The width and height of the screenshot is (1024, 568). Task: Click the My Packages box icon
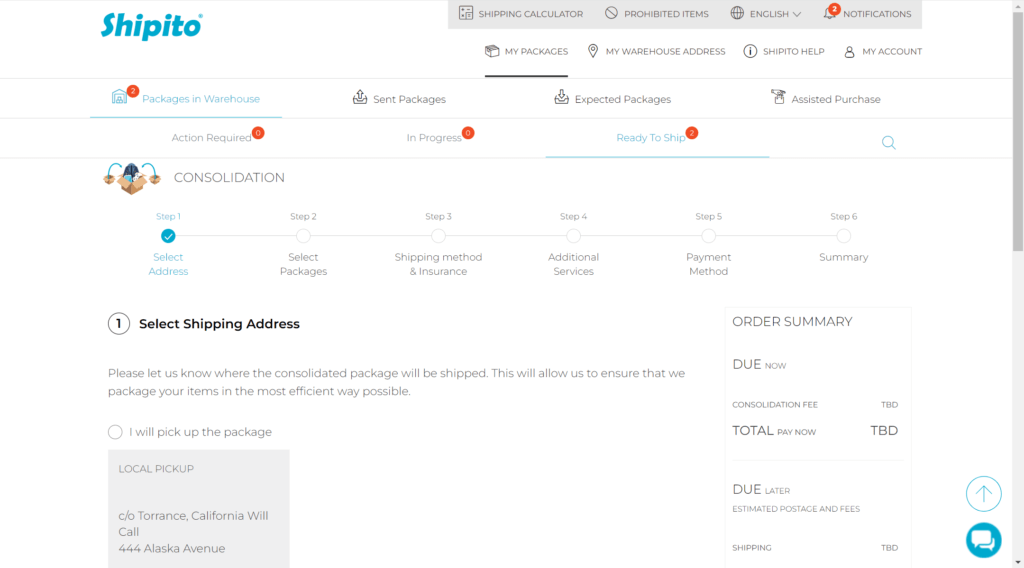point(492,51)
